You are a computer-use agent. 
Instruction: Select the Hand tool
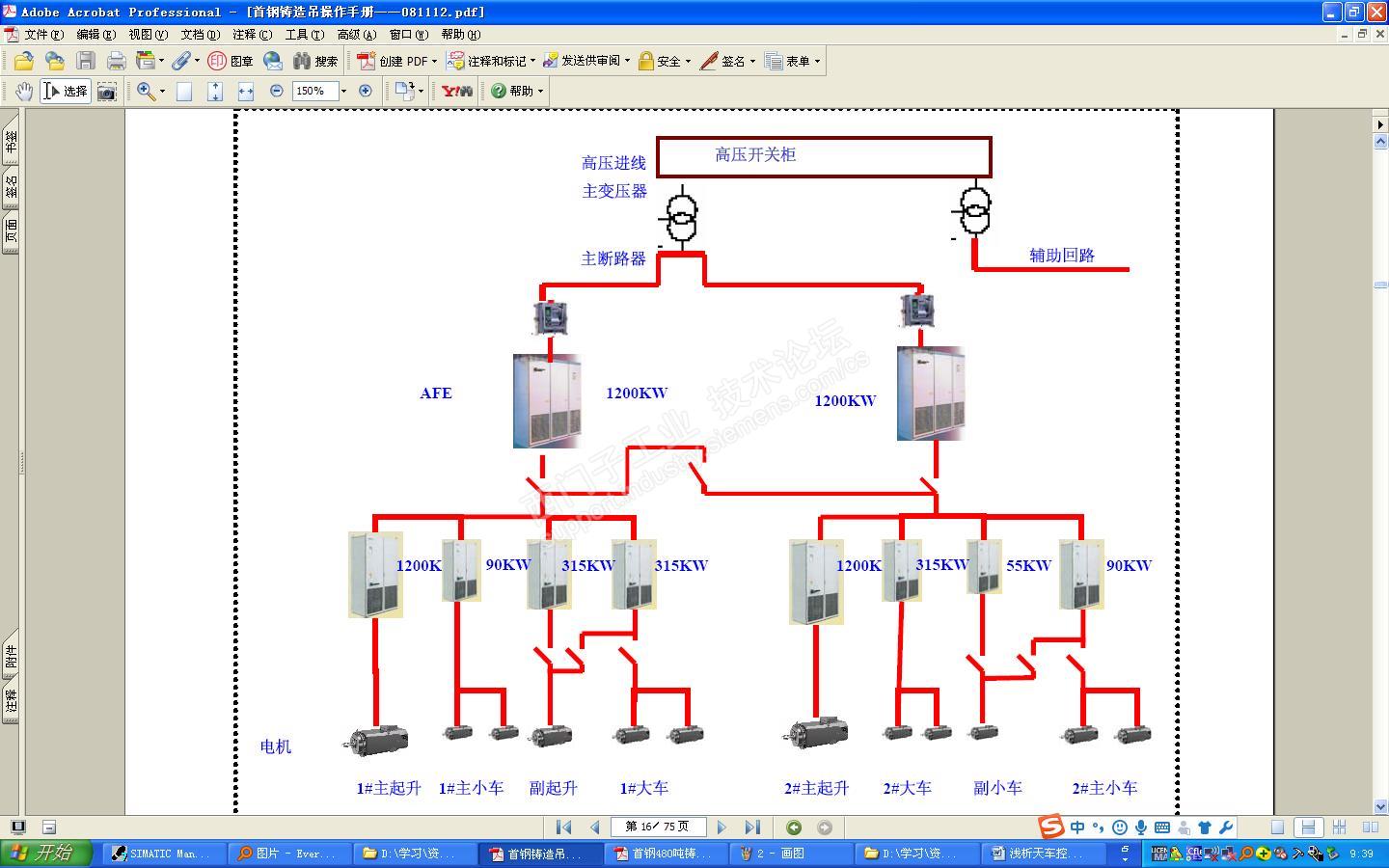pyautogui.click(x=24, y=91)
